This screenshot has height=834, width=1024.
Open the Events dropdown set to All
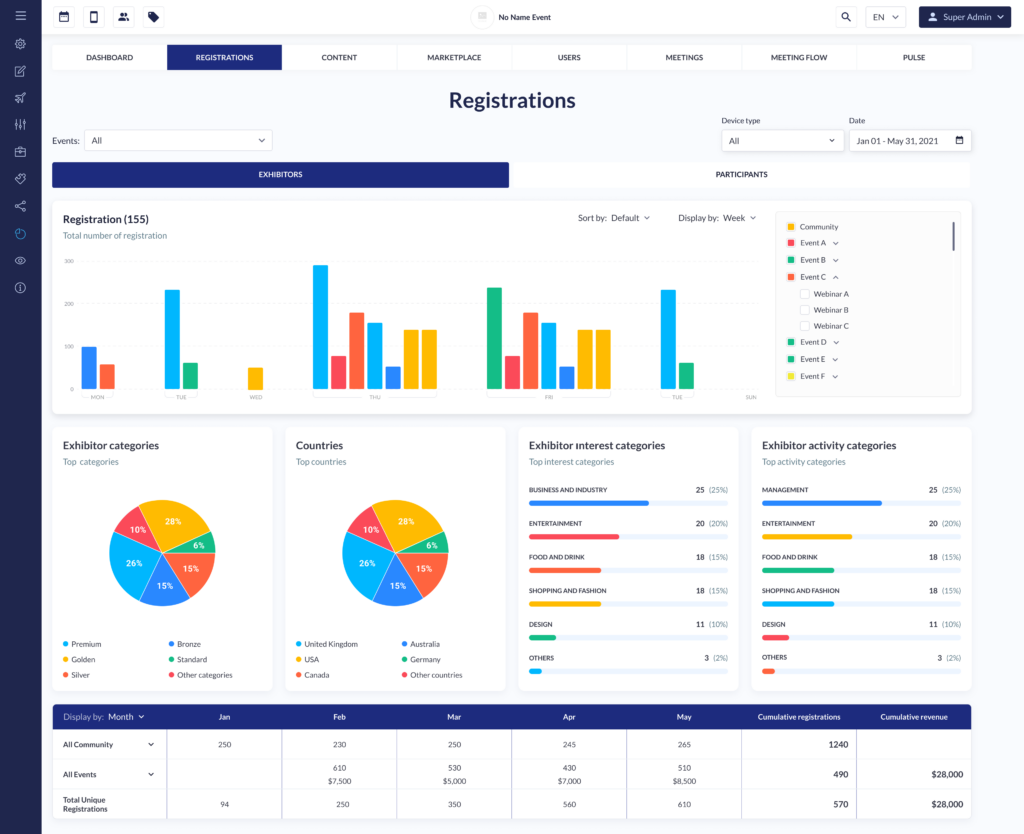(x=178, y=140)
